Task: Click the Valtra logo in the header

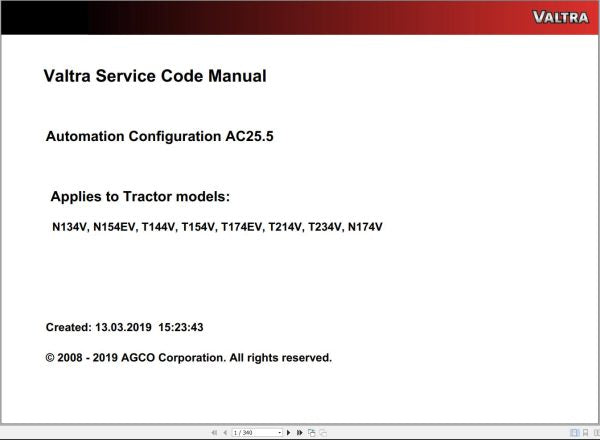Action: pyautogui.click(x=561, y=16)
